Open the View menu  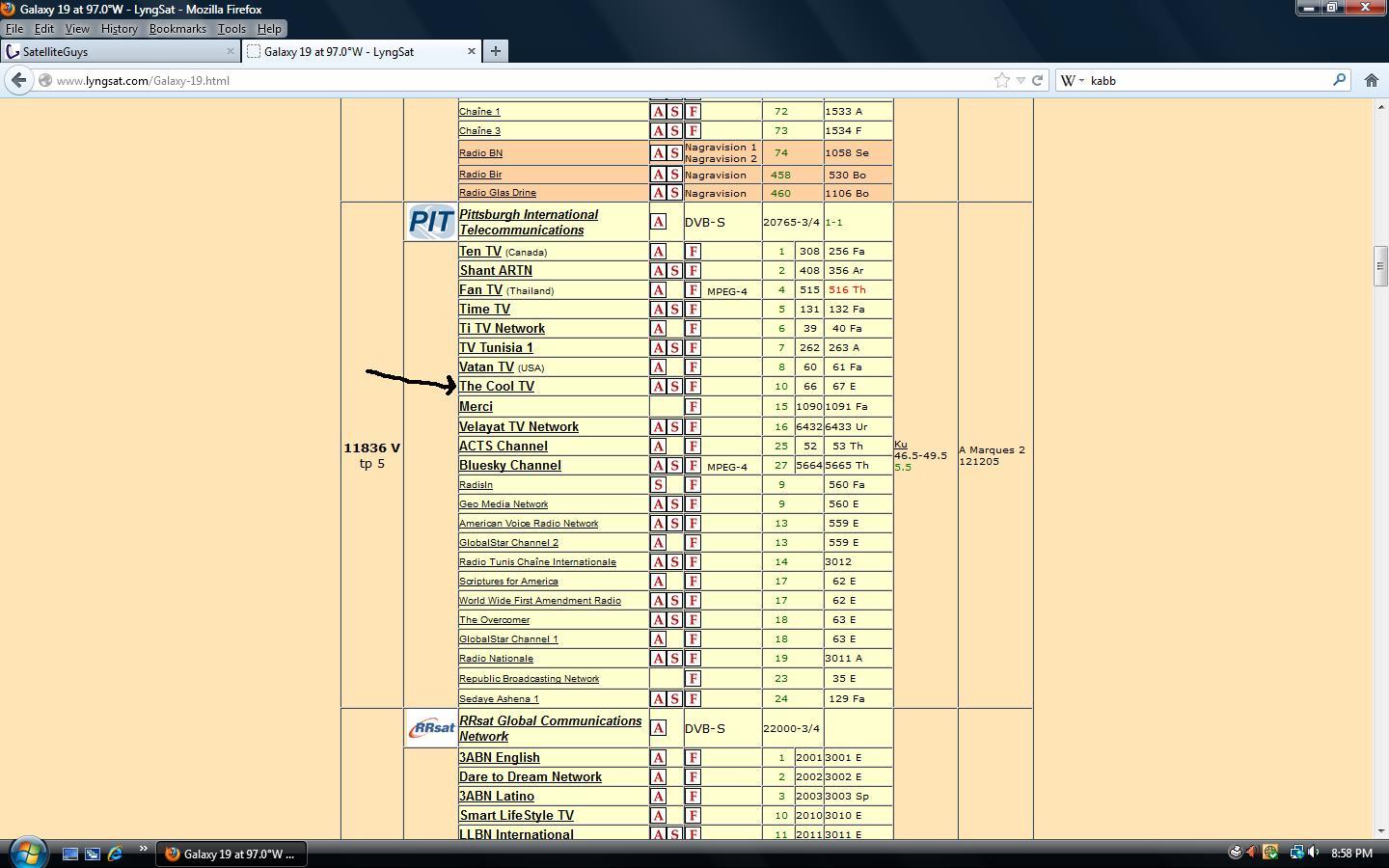77,29
